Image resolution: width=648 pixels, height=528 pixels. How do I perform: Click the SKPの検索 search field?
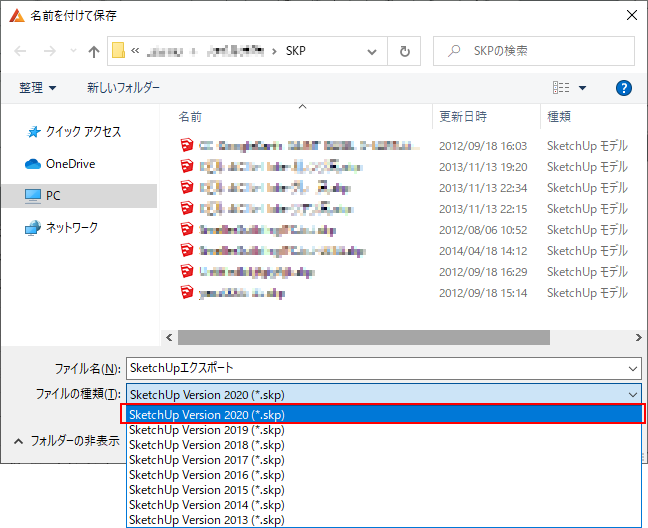click(534, 51)
